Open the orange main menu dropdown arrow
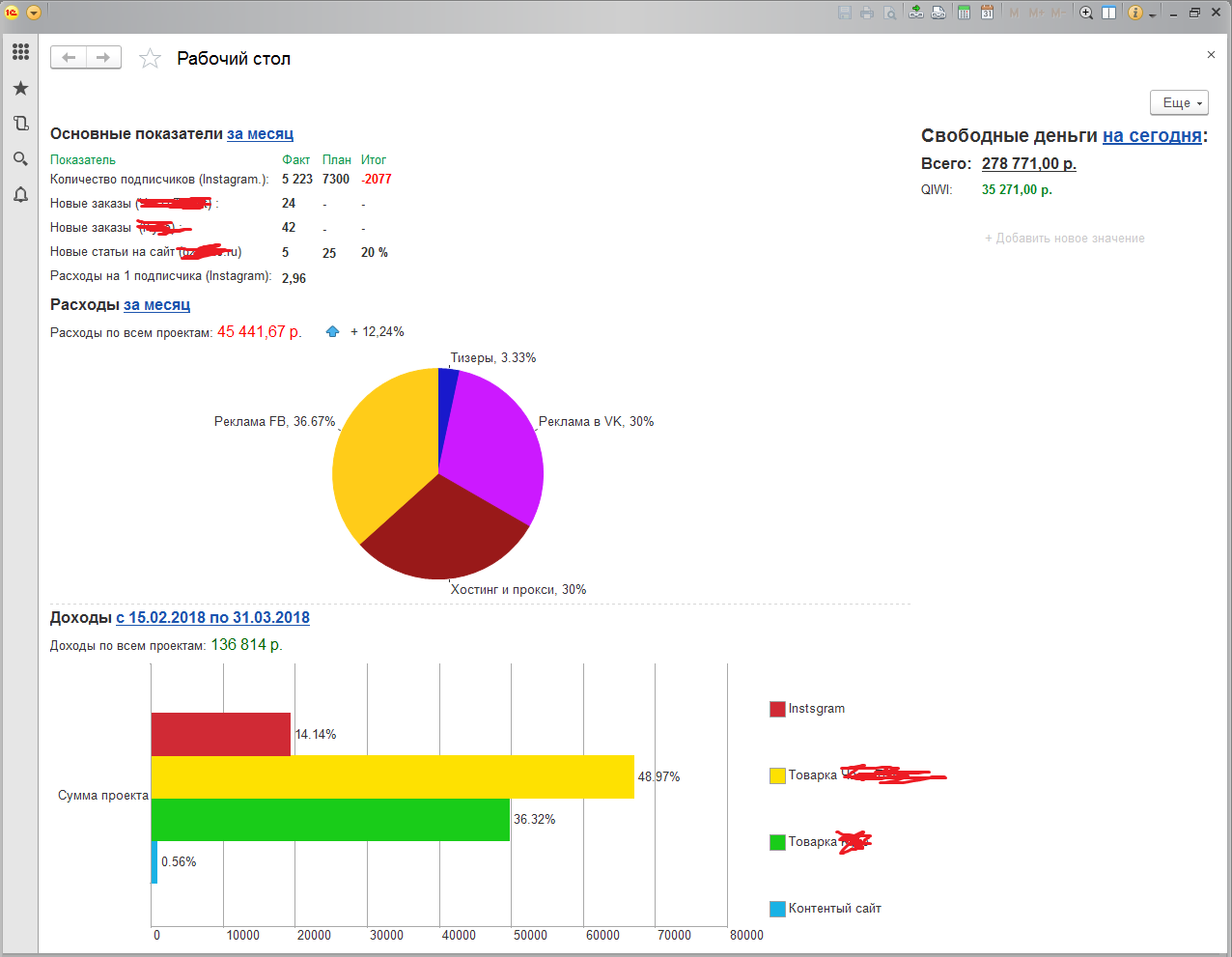 click(34, 13)
